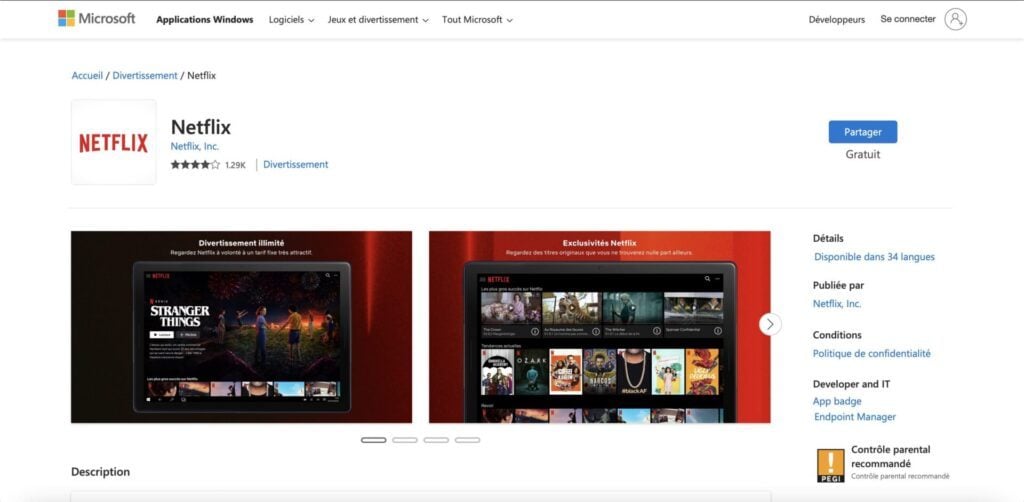The height and width of the screenshot is (502, 1024).
Task: Open the user account avatar icon
Action: [955, 19]
